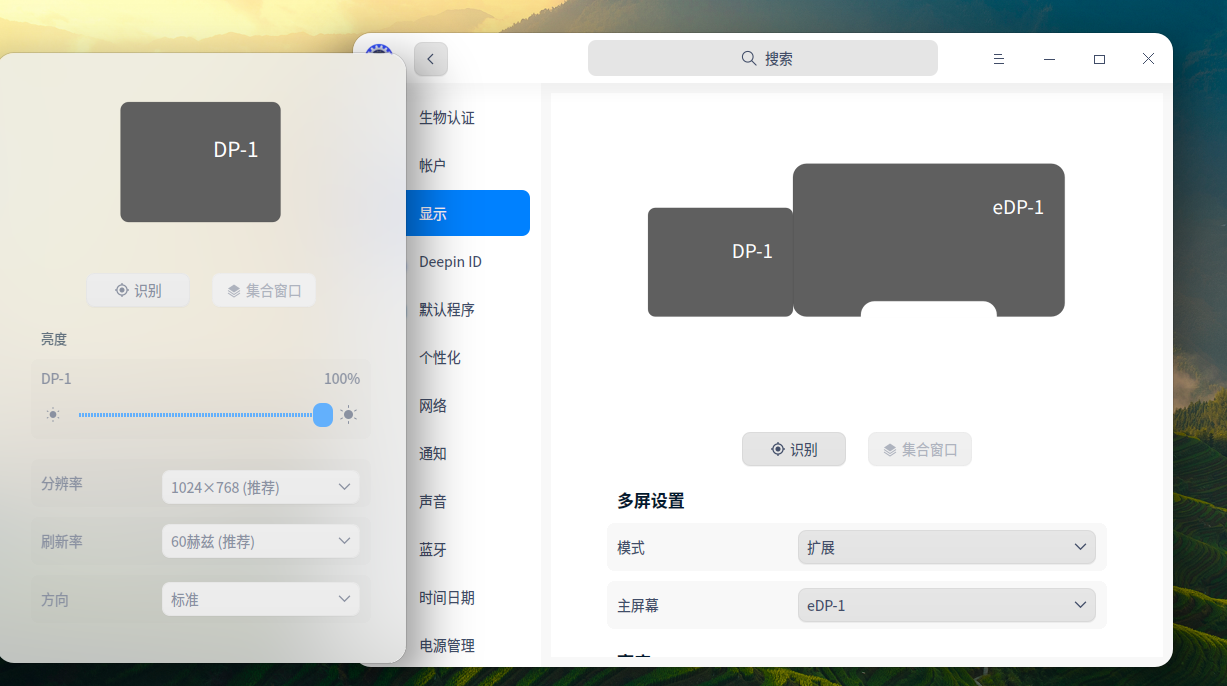This screenshot has height=686, width=1227.
Task: Open the 模式 dropdown showing 扩展
Action: [x=946, y=547]
